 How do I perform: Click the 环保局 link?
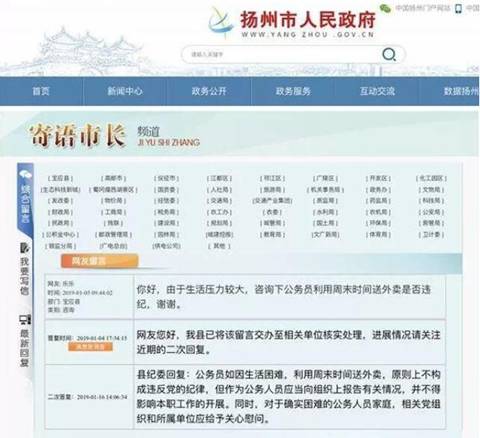coord(378,223)
